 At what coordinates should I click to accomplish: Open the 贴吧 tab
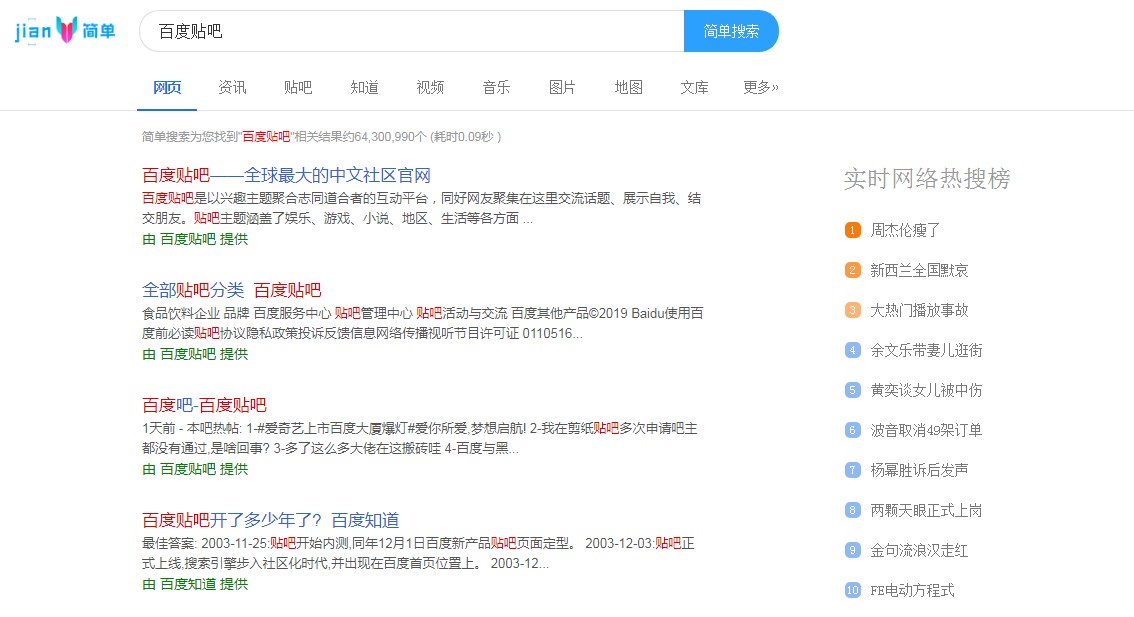(298, 88)
